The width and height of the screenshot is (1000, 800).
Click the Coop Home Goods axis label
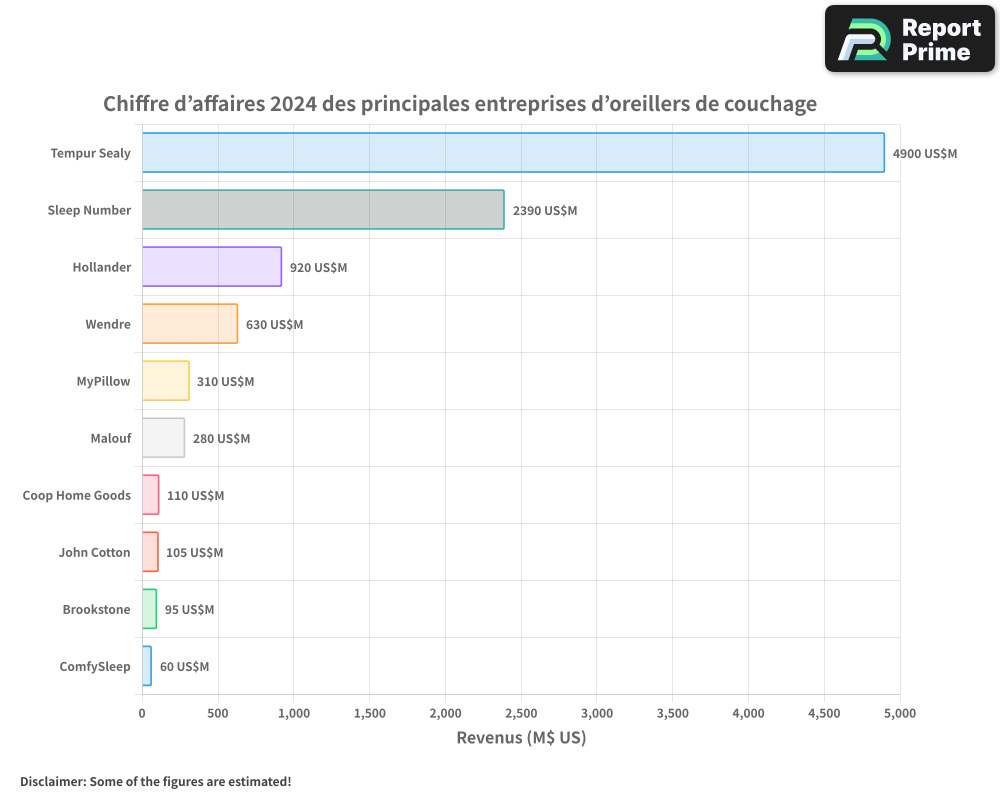pos(76,496)
